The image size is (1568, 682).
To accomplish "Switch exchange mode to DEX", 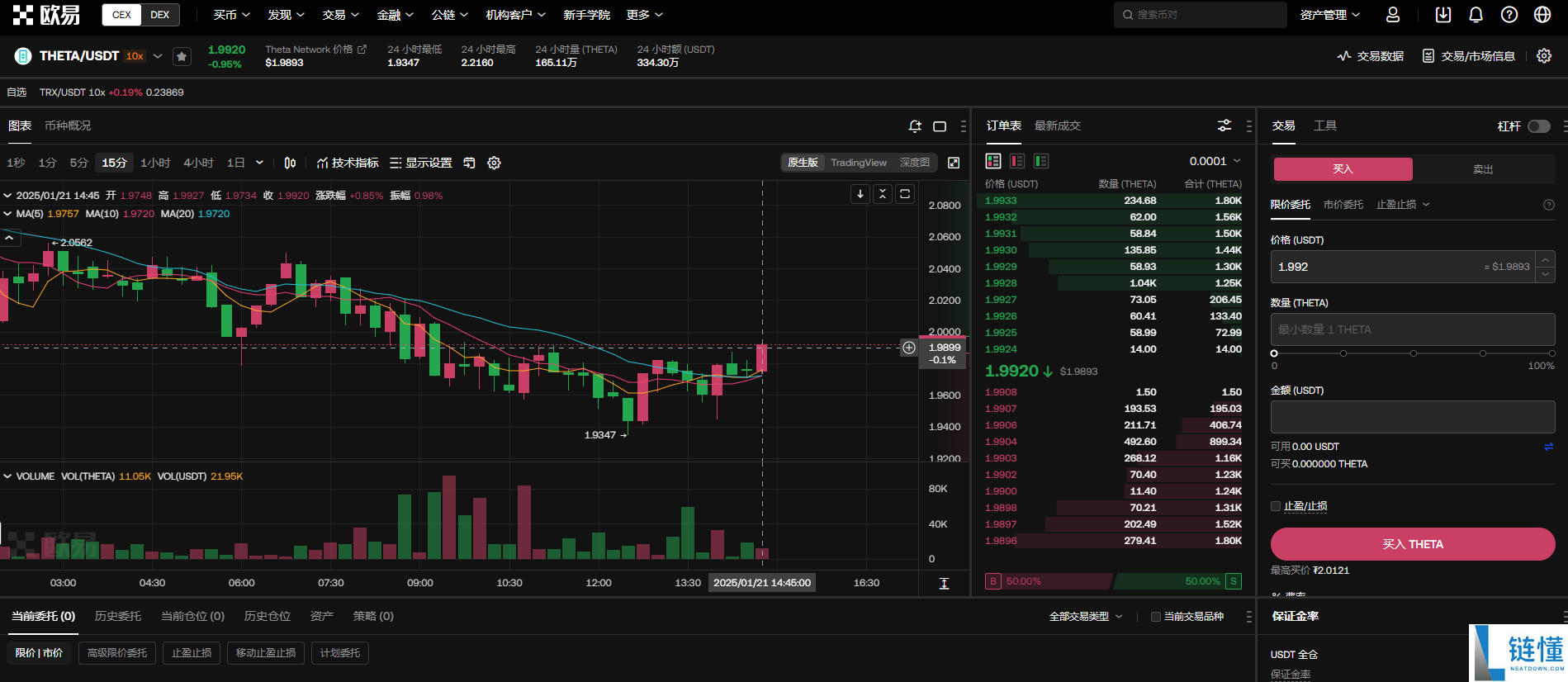I will coord(160,15).
